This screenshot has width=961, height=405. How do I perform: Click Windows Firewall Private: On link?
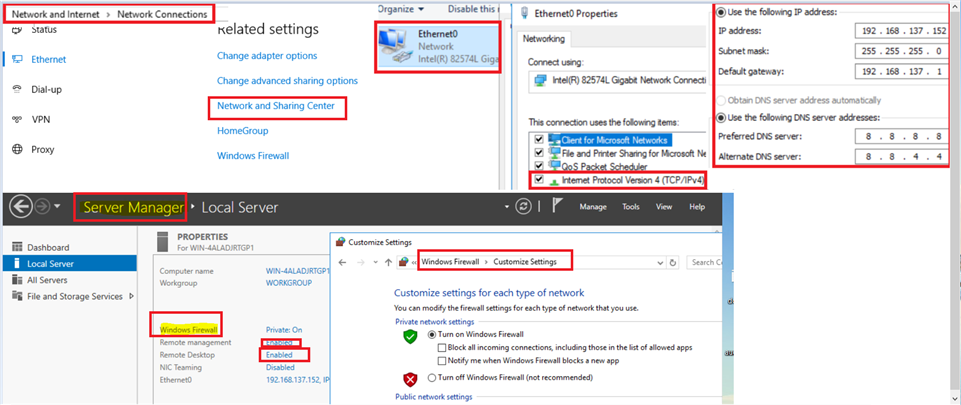[284, 330]
